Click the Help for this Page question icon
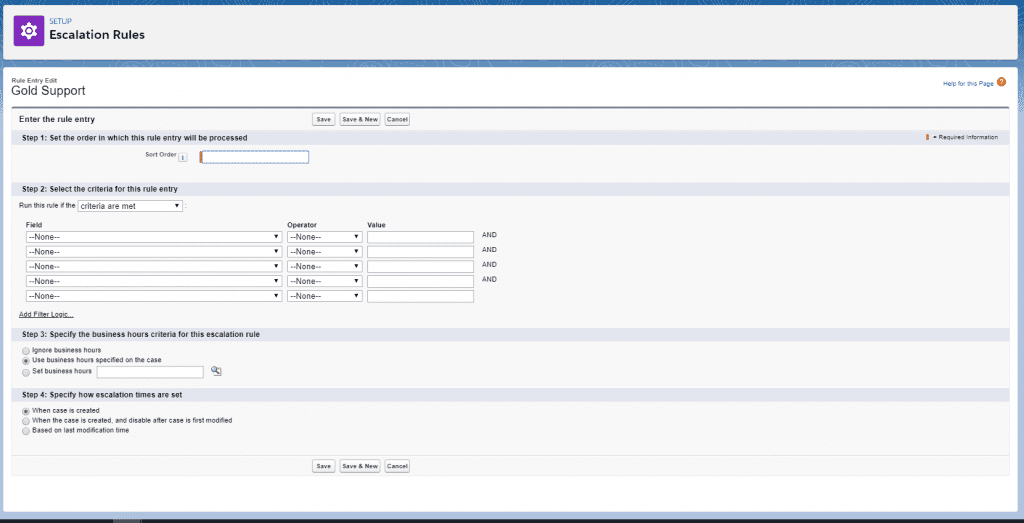 1001,82
